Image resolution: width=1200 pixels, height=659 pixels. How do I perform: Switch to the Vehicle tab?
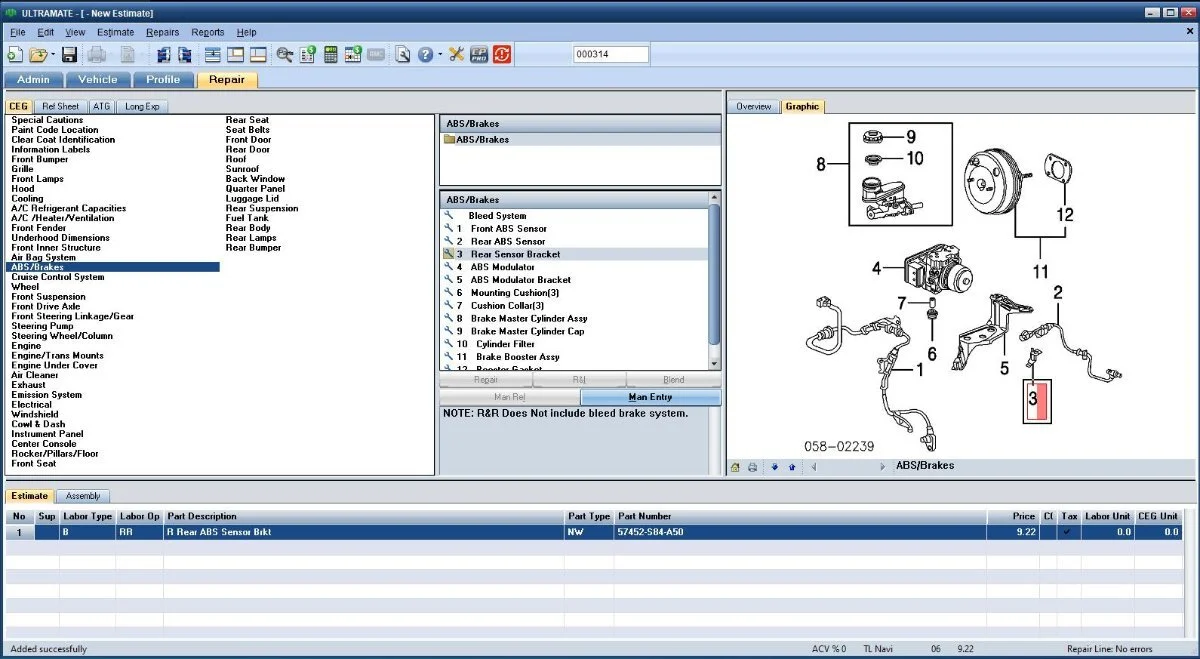98,80
